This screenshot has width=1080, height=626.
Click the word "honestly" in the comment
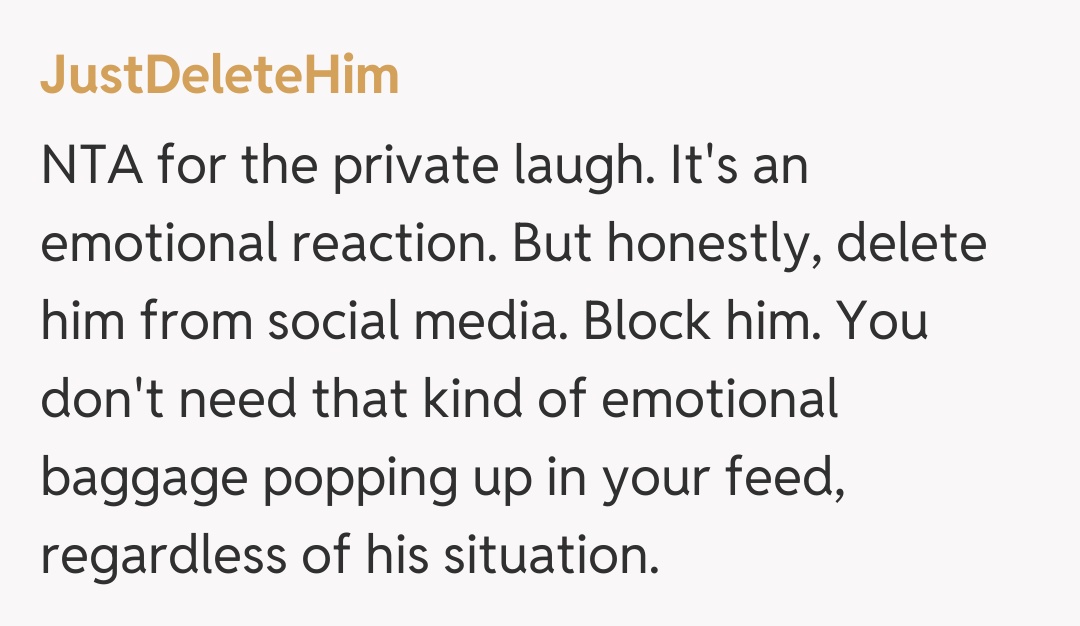click(709, 245)
